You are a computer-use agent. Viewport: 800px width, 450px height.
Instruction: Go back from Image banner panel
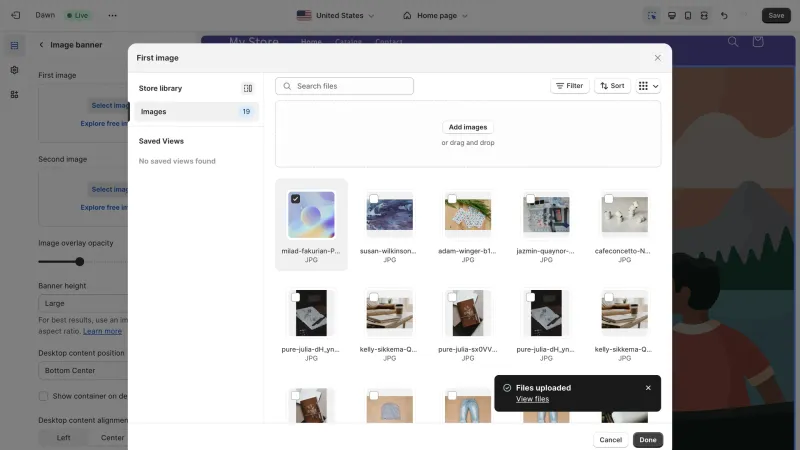pos(41,45)
